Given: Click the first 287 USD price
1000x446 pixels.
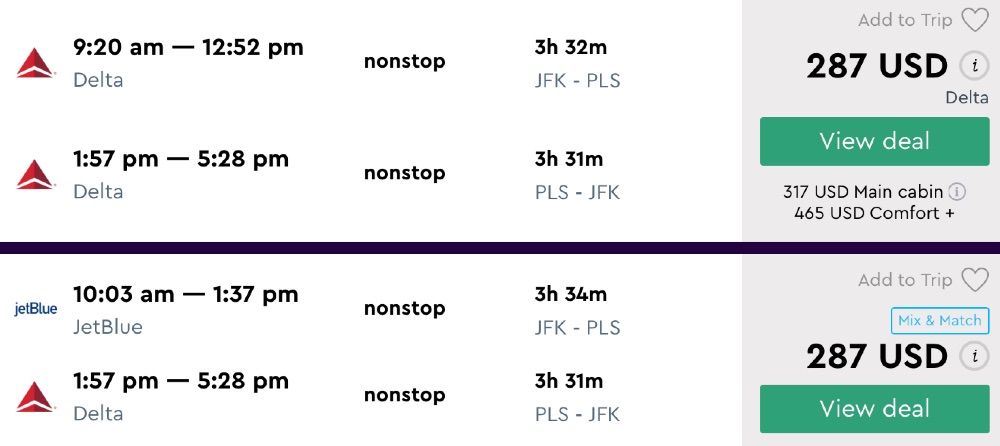Looking at the screenshot, I should point(876,67).
